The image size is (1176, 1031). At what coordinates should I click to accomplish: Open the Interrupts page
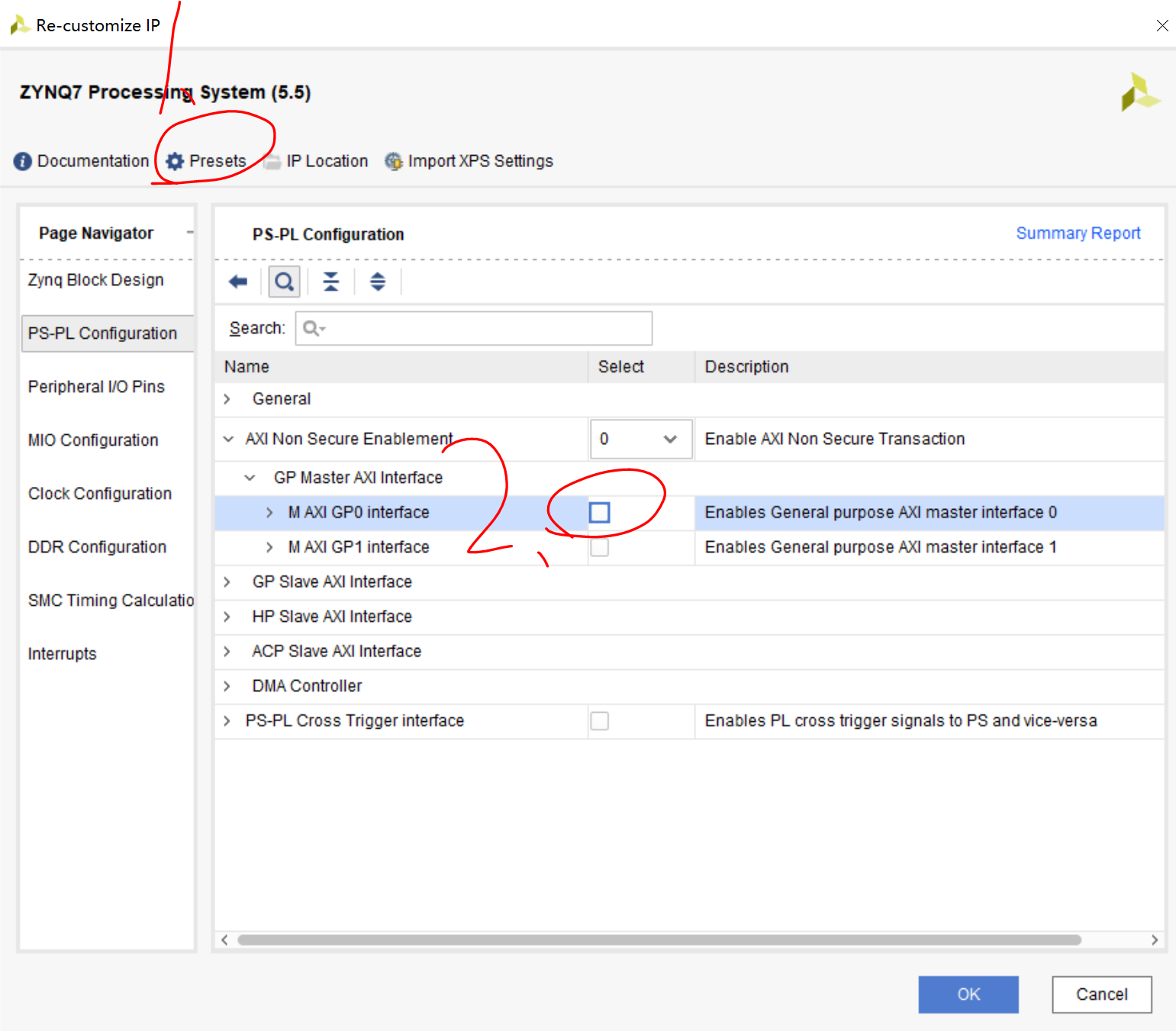coord(63,654)
